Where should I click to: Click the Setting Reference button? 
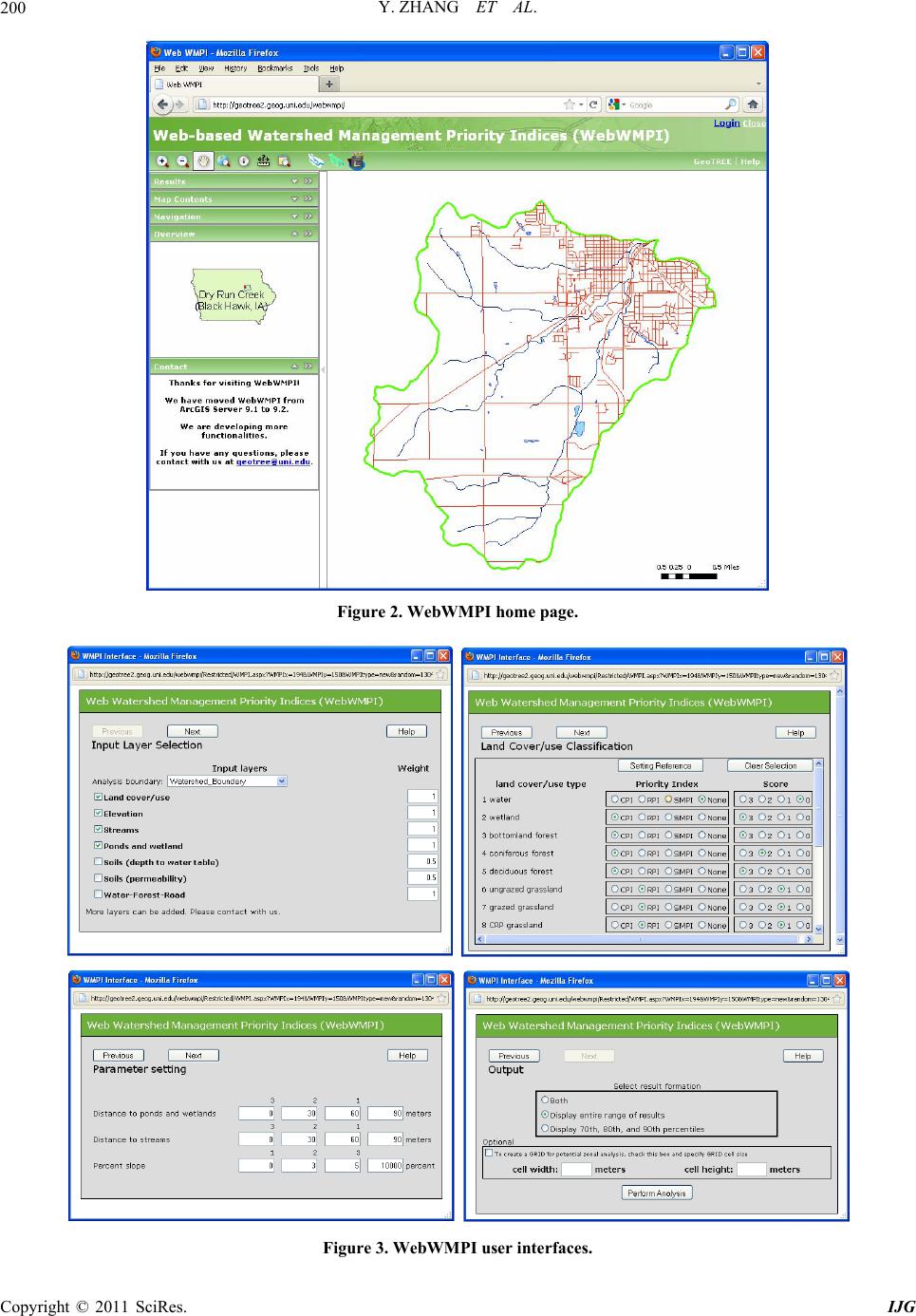[x=660, y=765]
